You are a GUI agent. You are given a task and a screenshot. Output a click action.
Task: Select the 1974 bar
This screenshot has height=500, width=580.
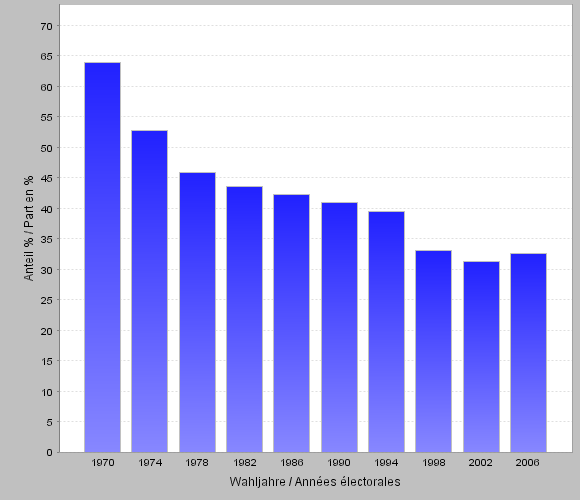tap(149, 291)
